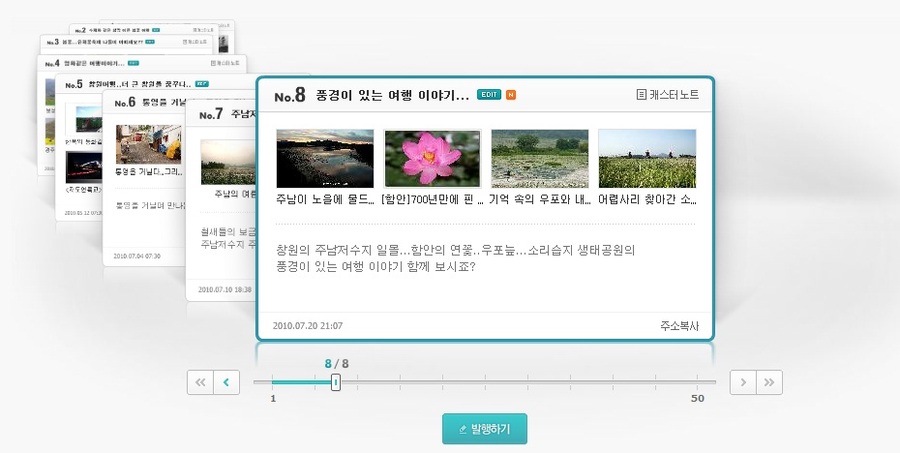The width and height of the screenshot is (900, 453).
Task: Copy the address with 주소복사
Action: click(x=680, y=326)
